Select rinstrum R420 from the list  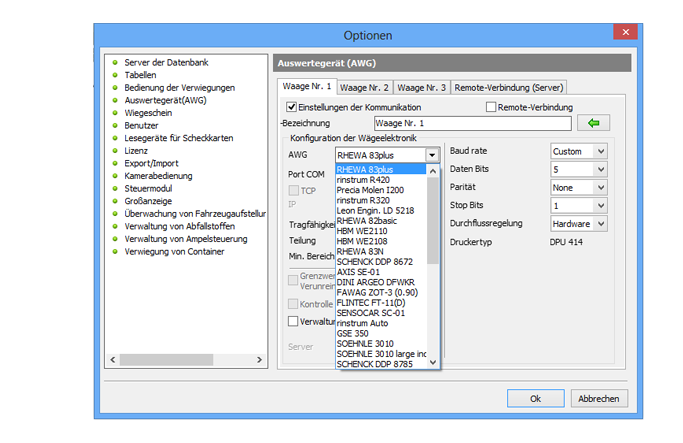click(362, 181)
